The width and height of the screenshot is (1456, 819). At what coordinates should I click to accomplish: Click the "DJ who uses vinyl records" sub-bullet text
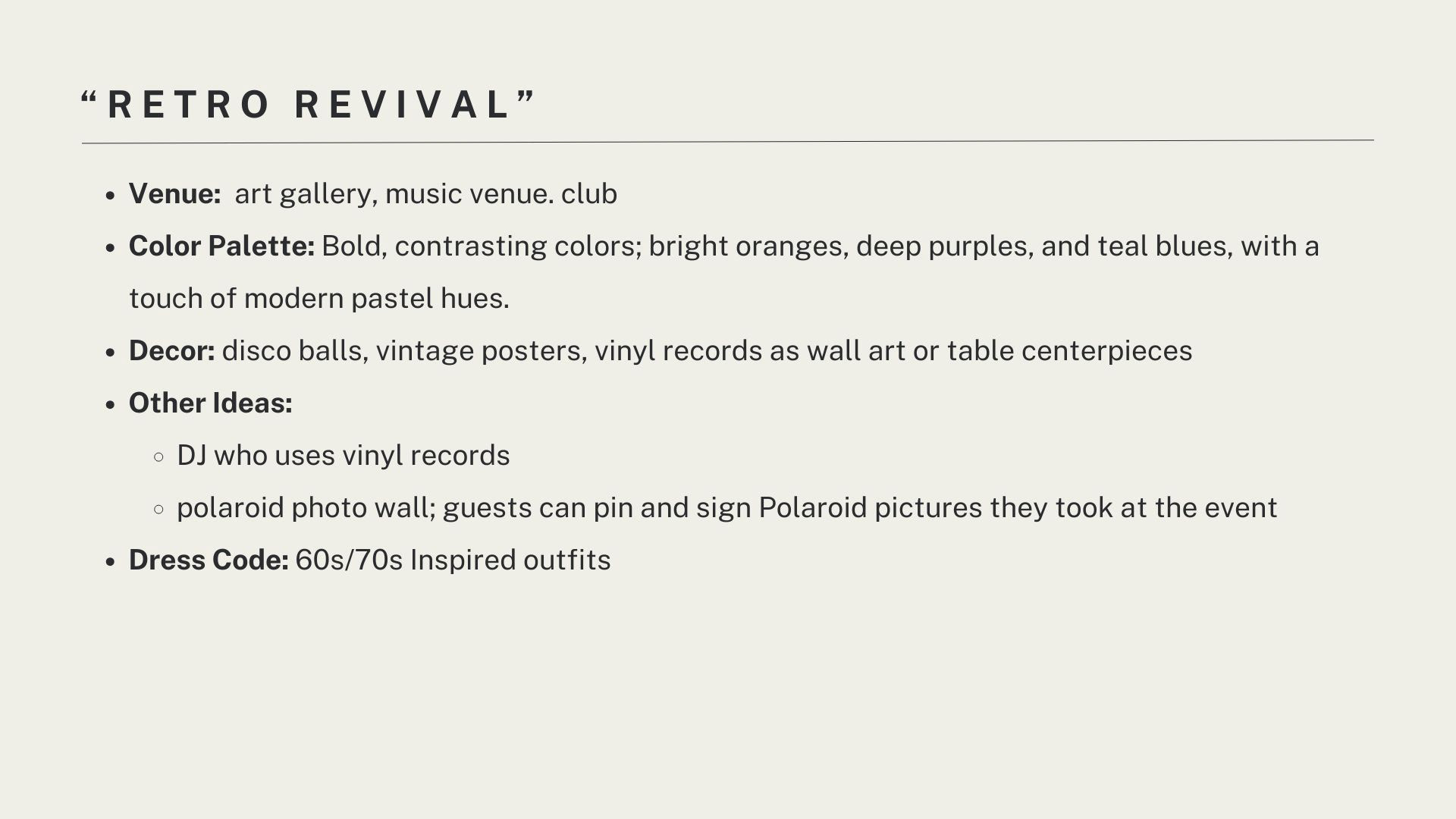pos(343,456)
